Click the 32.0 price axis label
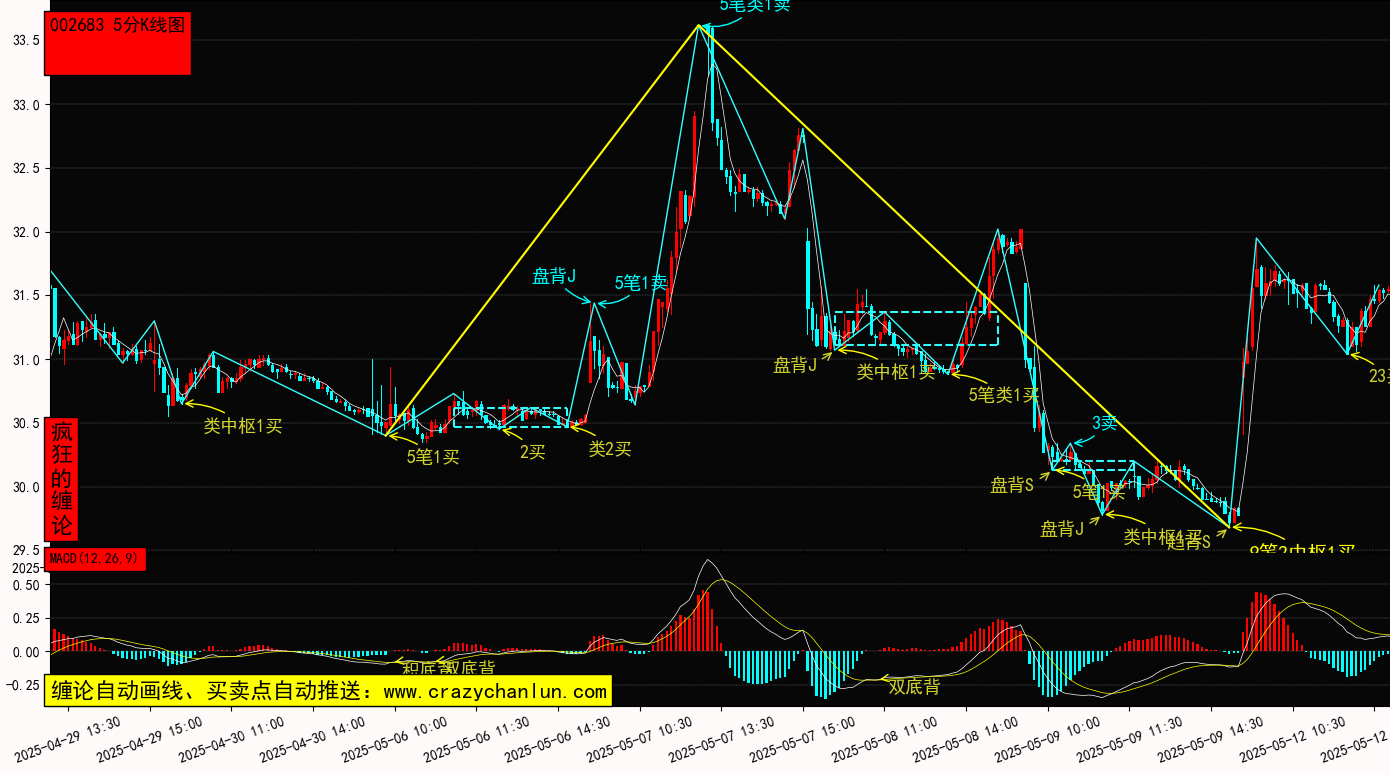Image resolution: width=1390 pixels, height=775 pixels. [26, 232]
